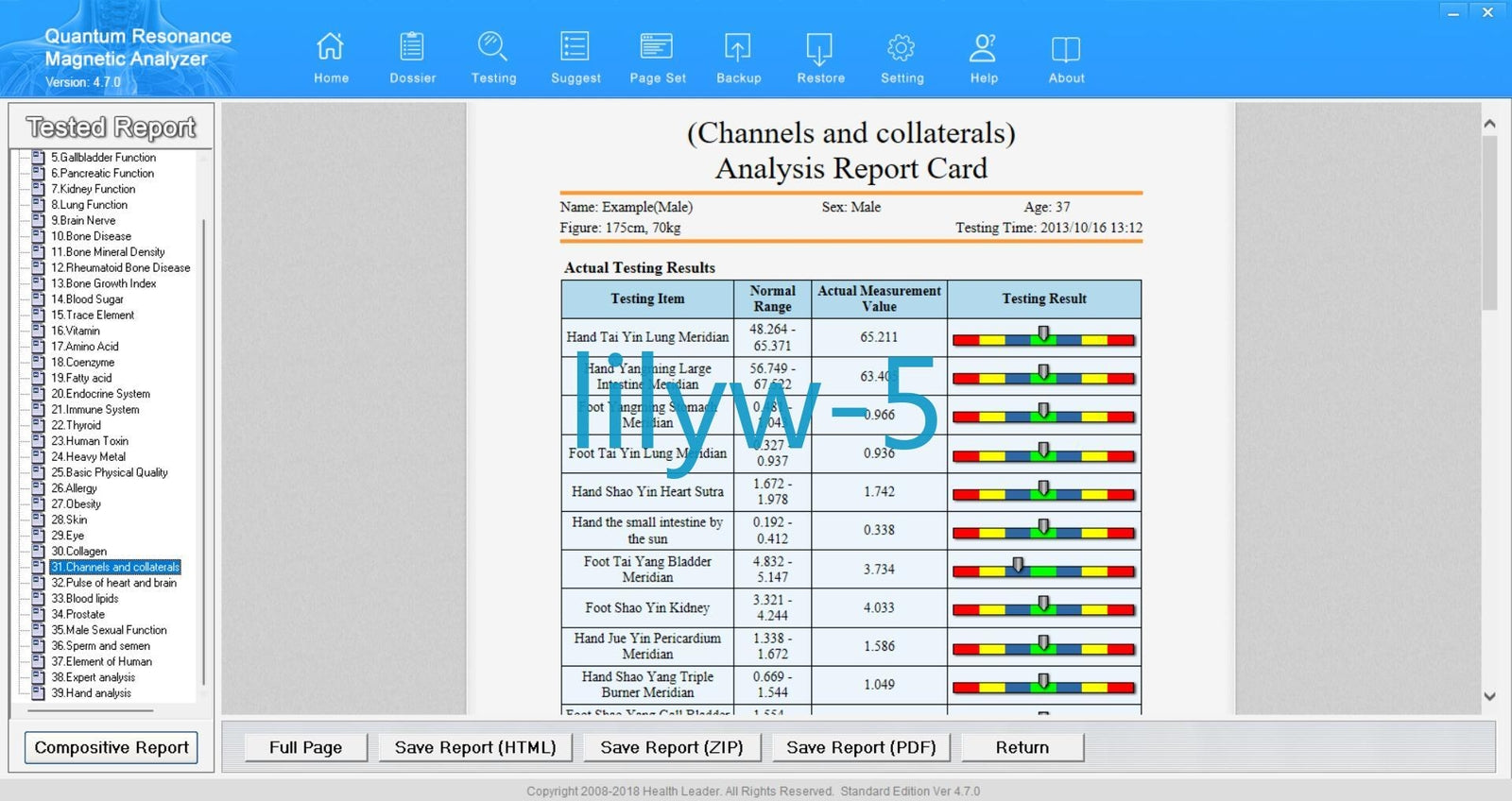Viewport: 1512px width, 801px height.
Task: Click Save Report (PDF) button
Action: (861, 747)
